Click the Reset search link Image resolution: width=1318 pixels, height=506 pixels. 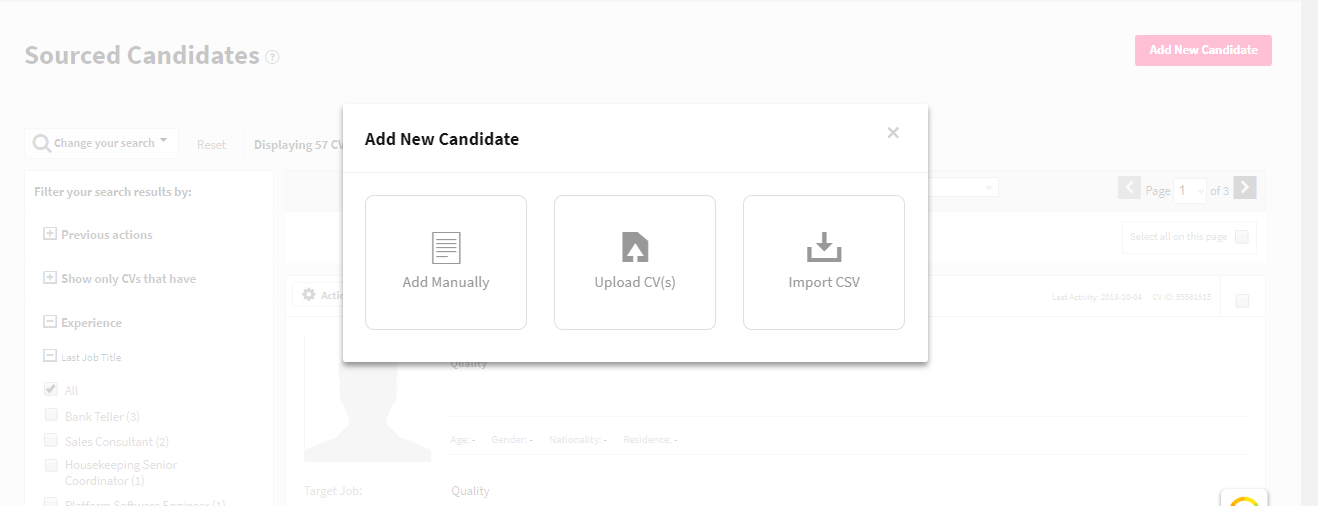tap(211, 145)
